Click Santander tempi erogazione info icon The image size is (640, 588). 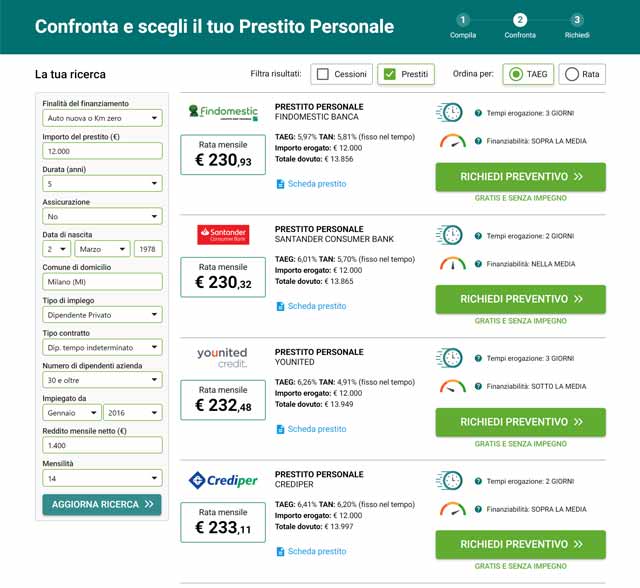[478, 236]
